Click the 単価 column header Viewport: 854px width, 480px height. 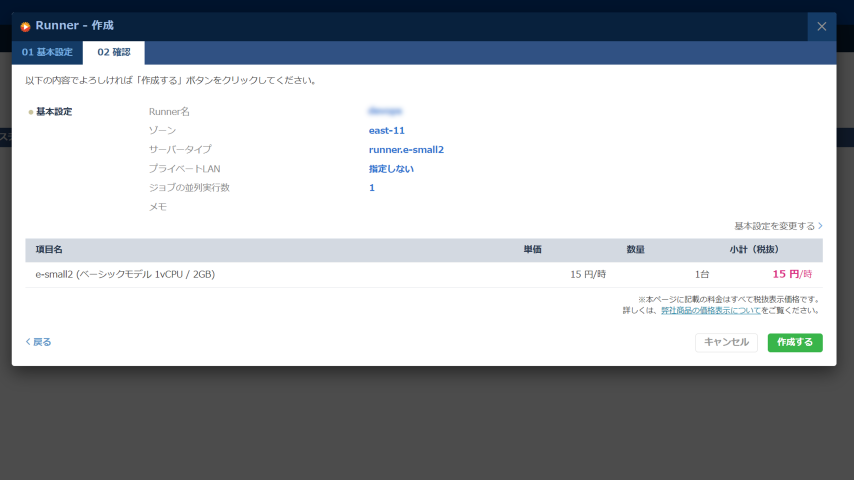[x=532, y=249]
